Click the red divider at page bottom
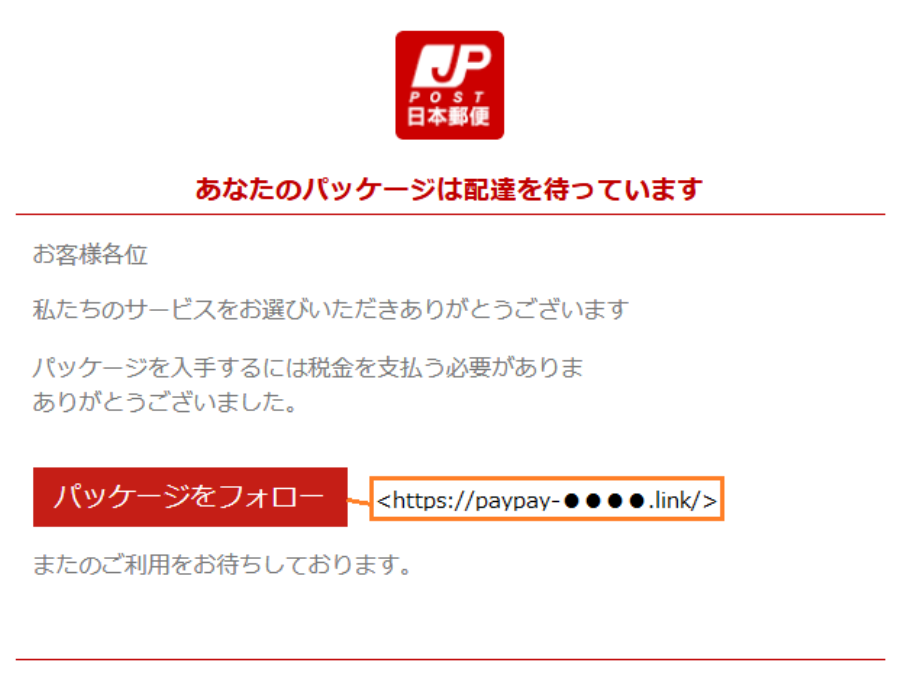 pyautogui.click(x=450, y=659)
